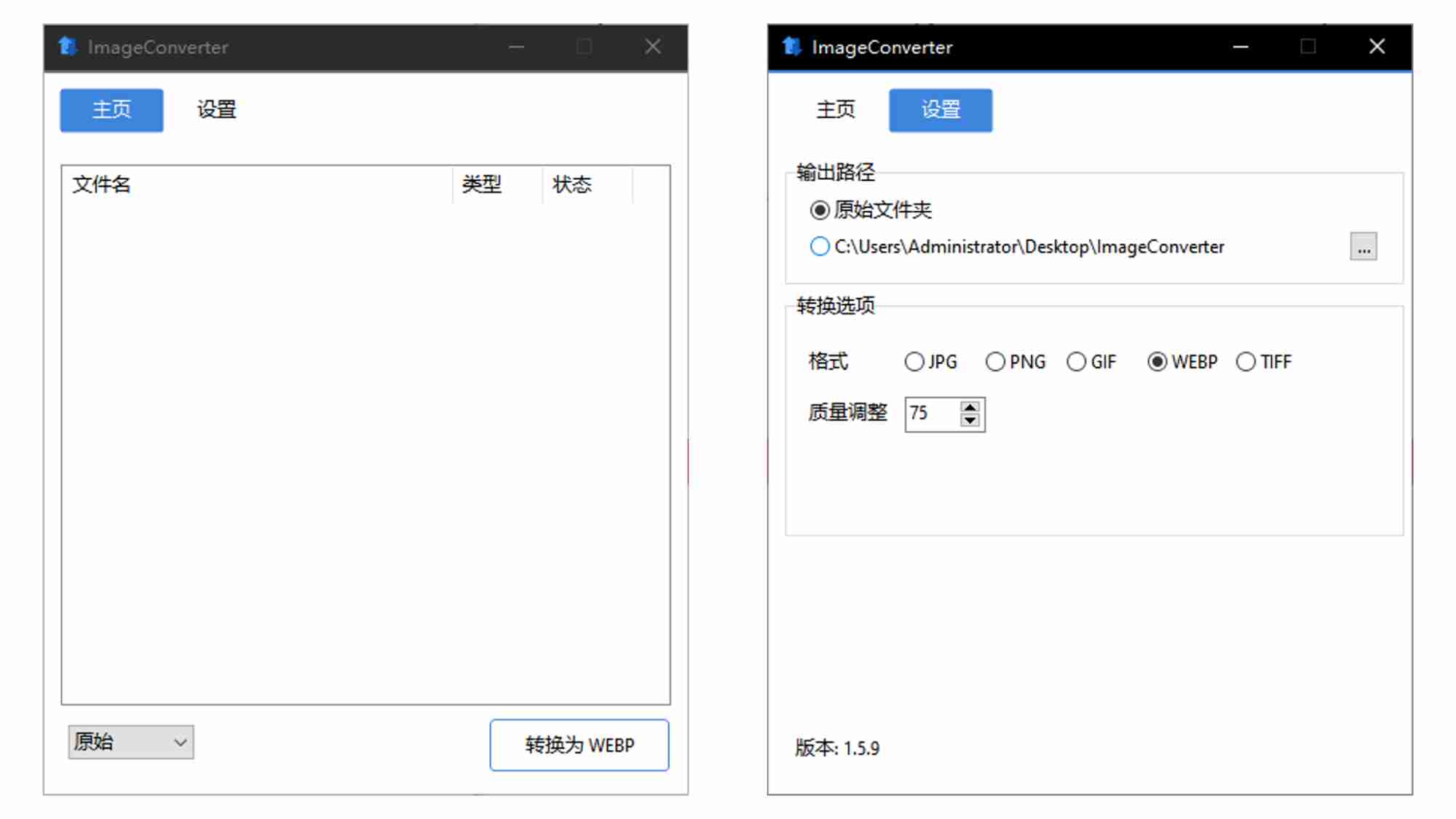The image size is (1456, 819).
Task: Close the right ImageConverter window
Action: tap(1377, 47)
